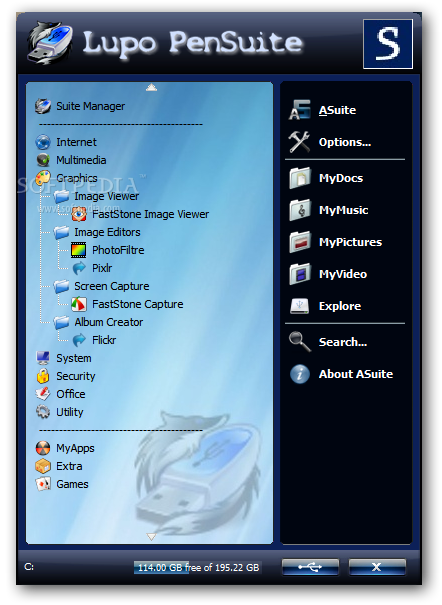The height and width of the screenshot is (605, 442).
Task: Click the Graphics paint palette icon
Action: click(43, 178)
